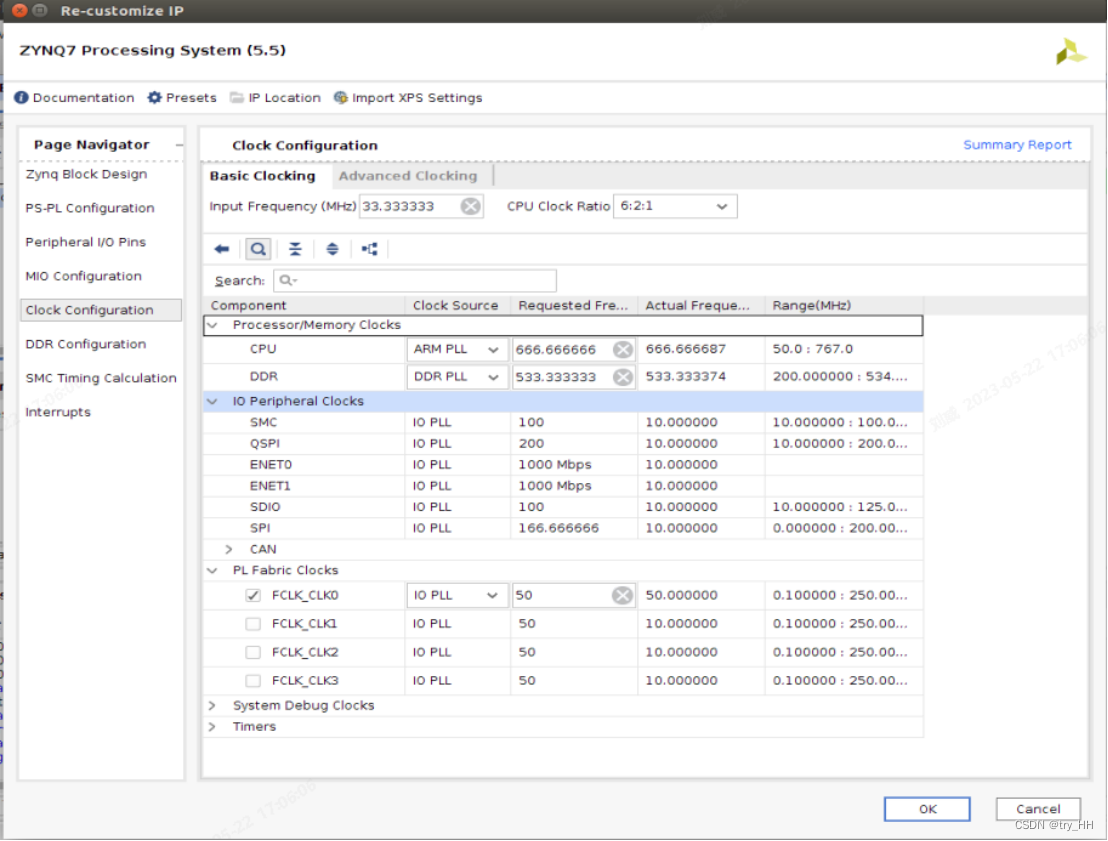Screen dimensions: 1108x841
Task: Click the hierarchy tree view toolbar icon
Action: 370,249
